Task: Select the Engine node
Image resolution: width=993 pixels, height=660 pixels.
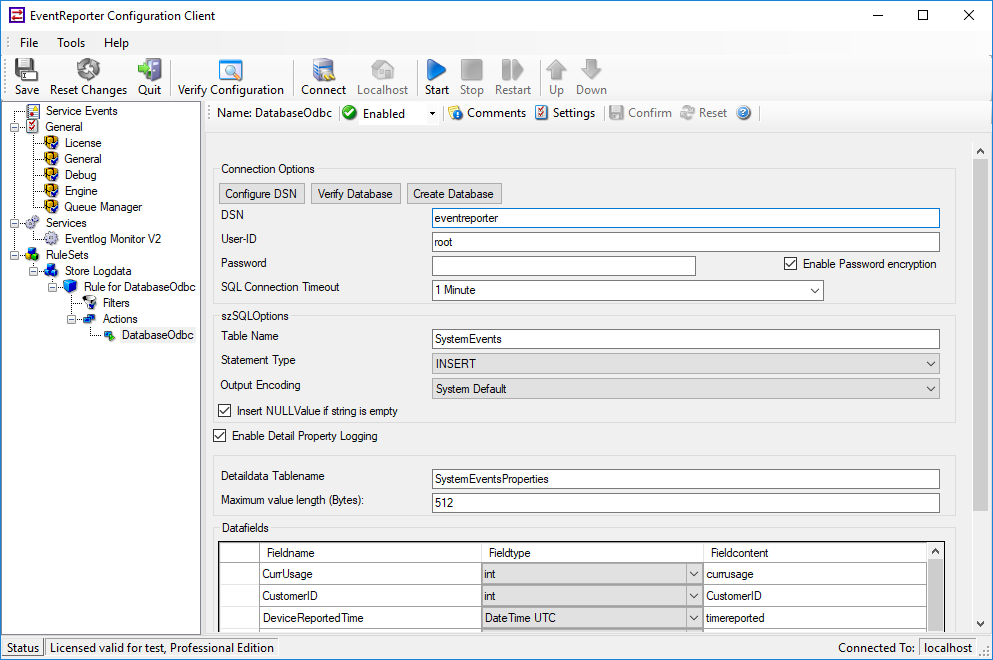Action: pos(81,191)
